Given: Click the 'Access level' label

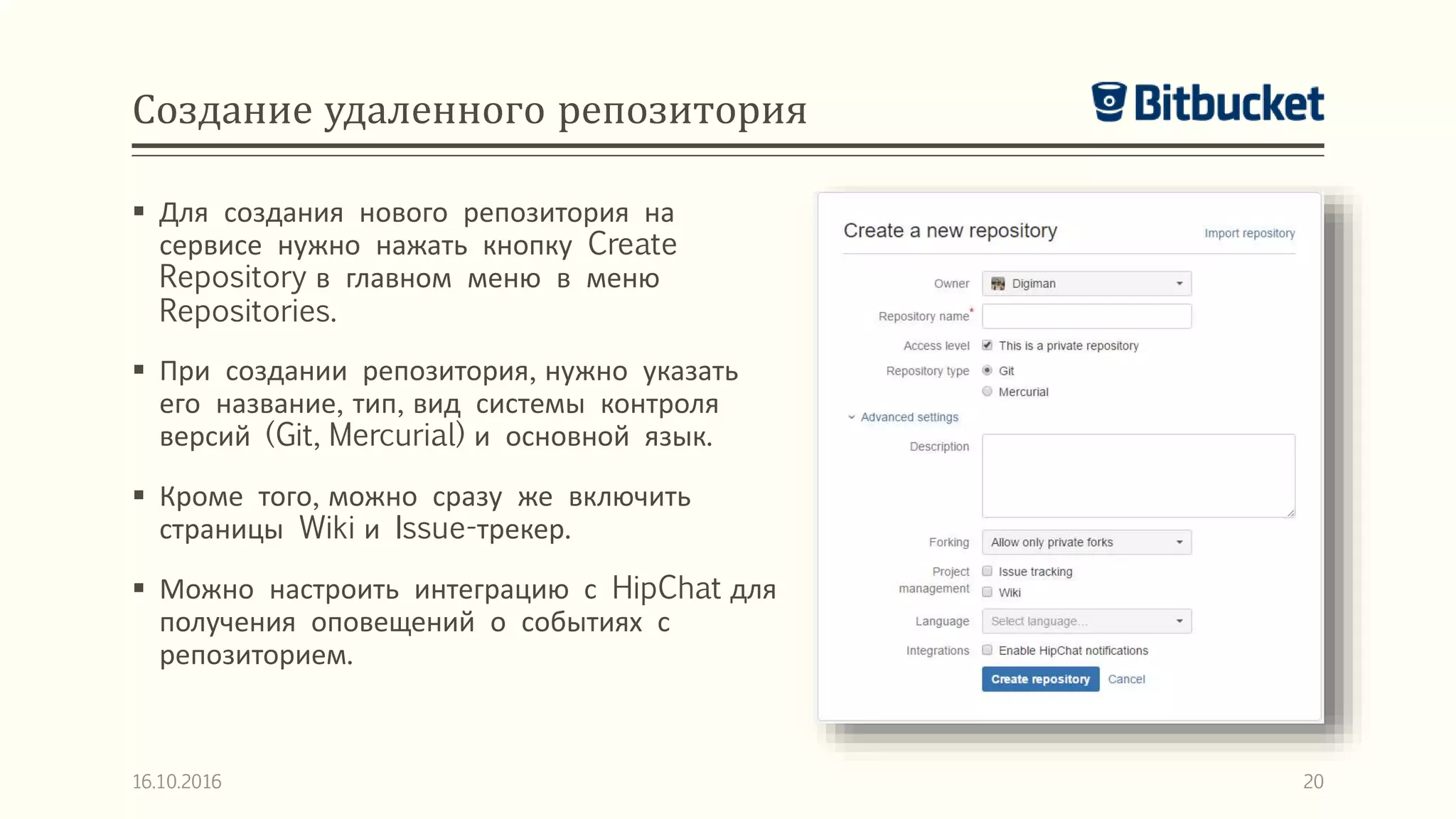Looking at the screenshot, I should pyautogui.click(x=936, y=346).
